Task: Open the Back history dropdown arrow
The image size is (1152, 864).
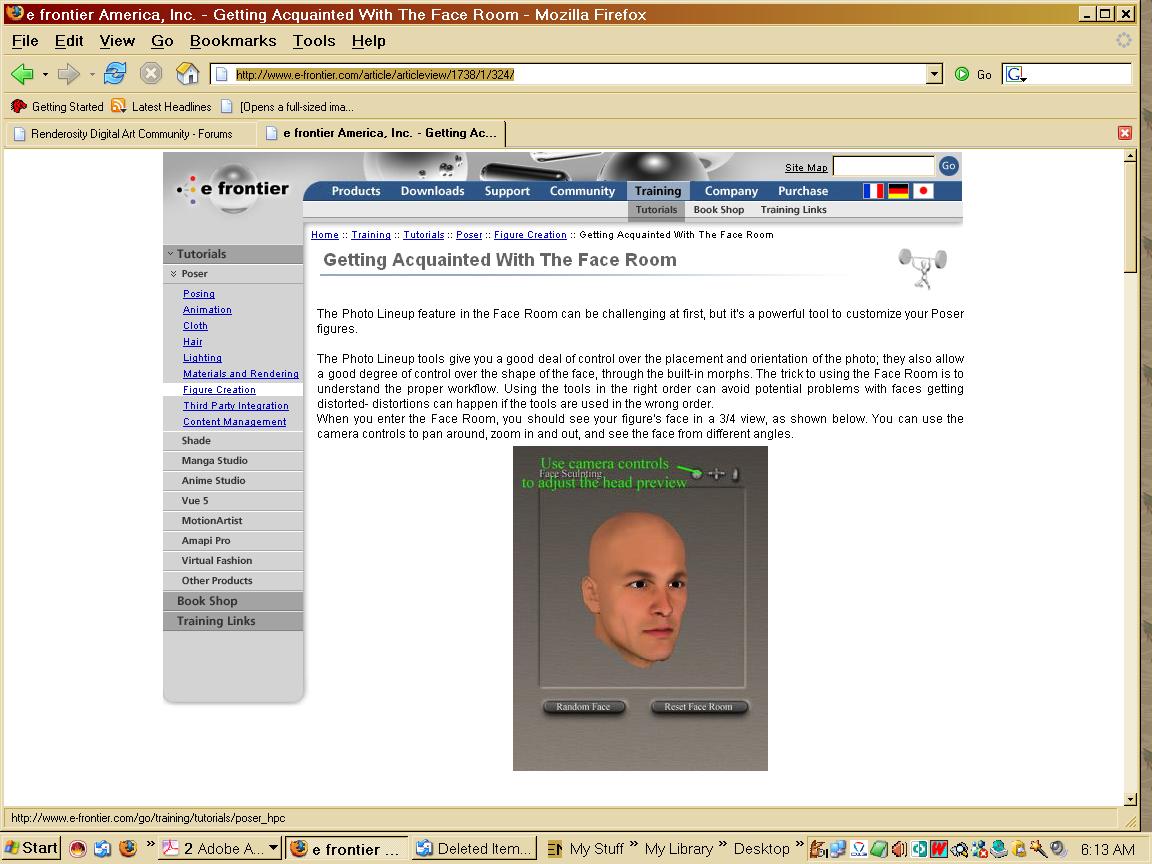Action: [45, 74]
